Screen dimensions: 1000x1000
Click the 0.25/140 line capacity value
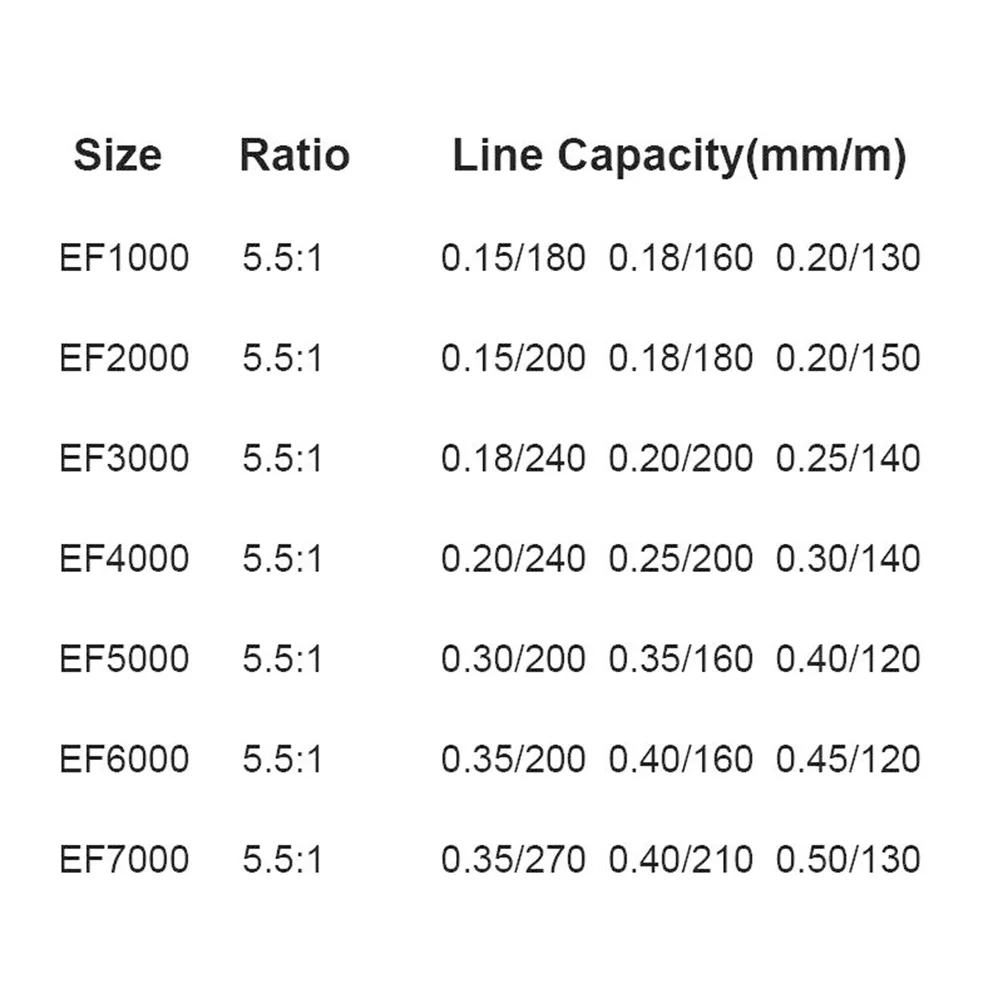pos(848,458)
